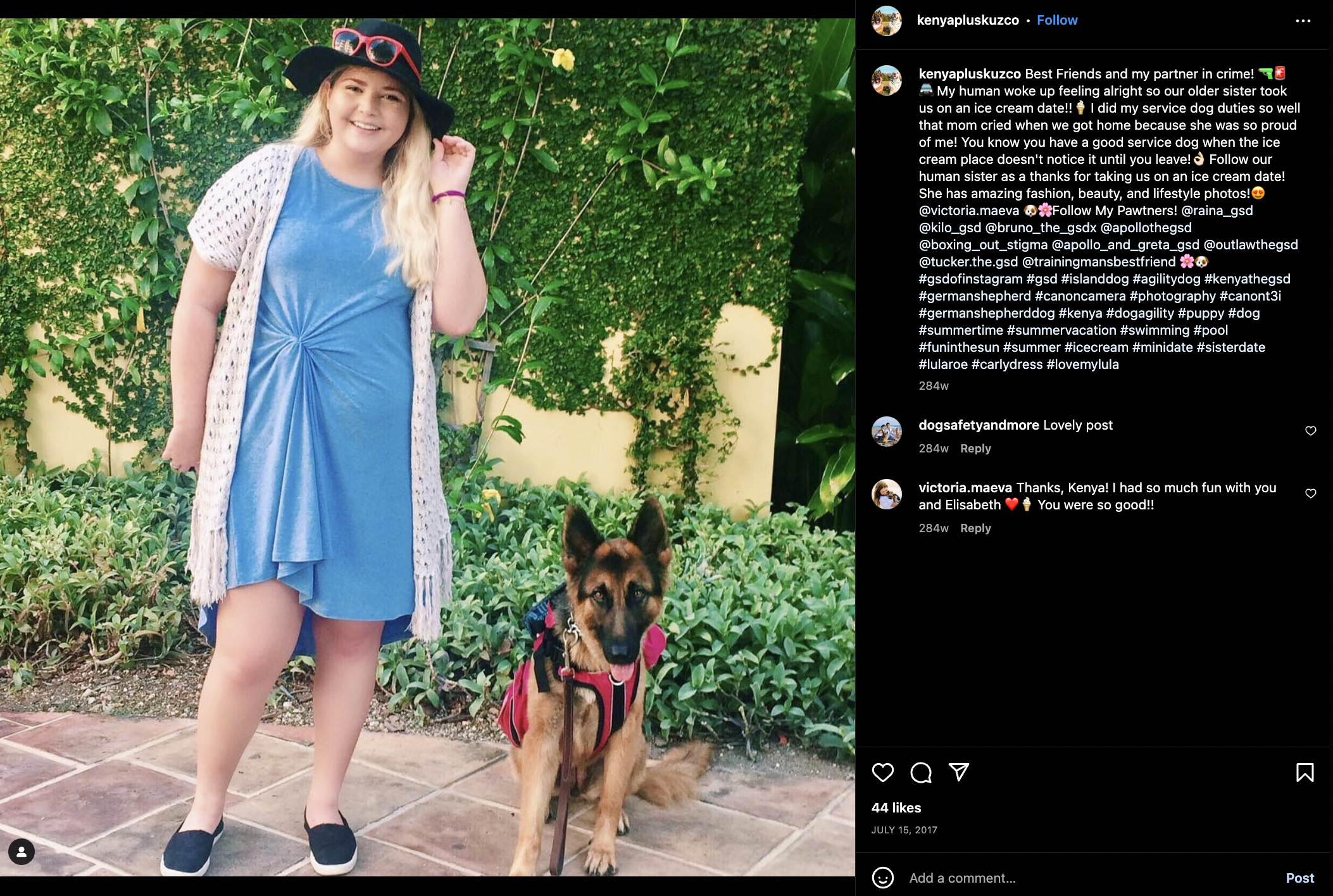
Task: Submit comment with Post button
Action: tap(1299, 878)
